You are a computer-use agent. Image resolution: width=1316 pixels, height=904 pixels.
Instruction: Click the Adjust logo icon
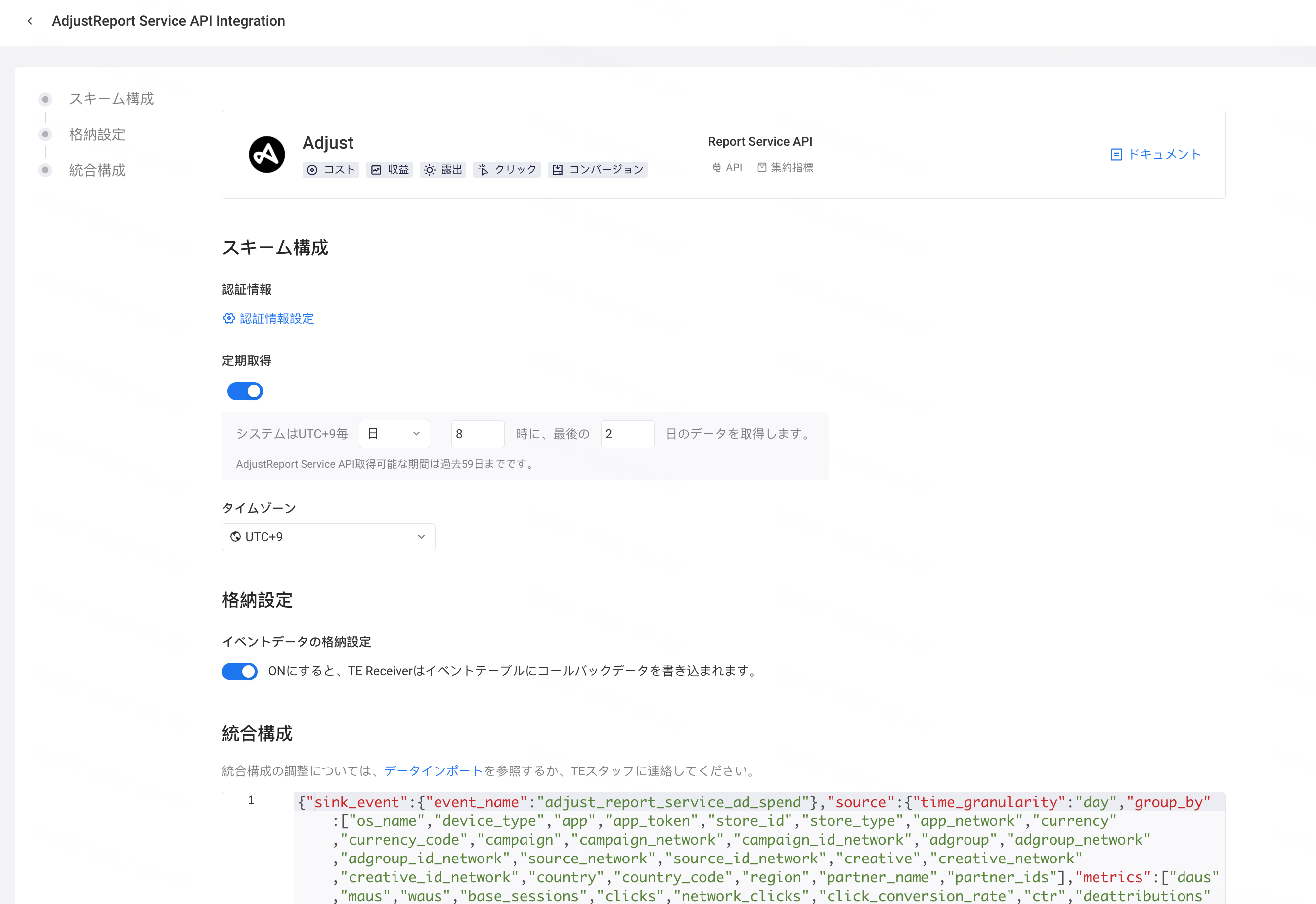click(267, 154)
